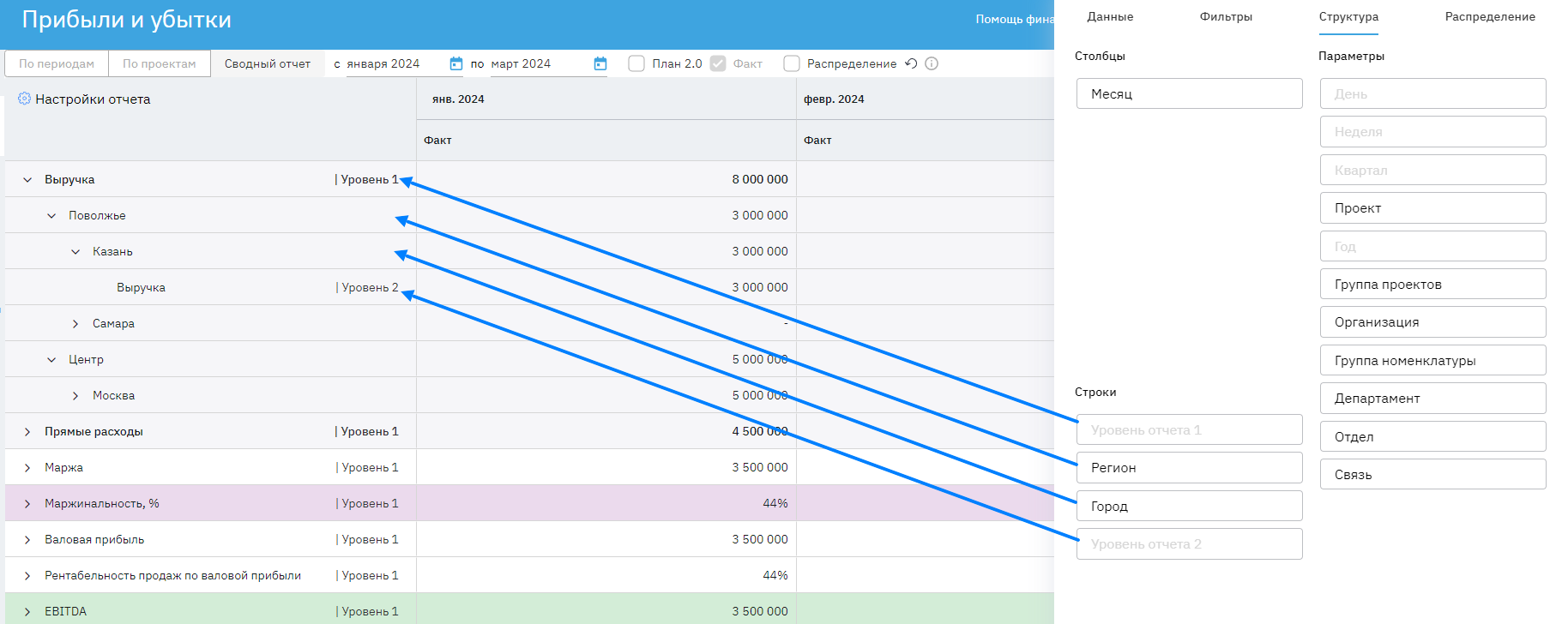Open the start date calendar picker

[x=456, y=63]
